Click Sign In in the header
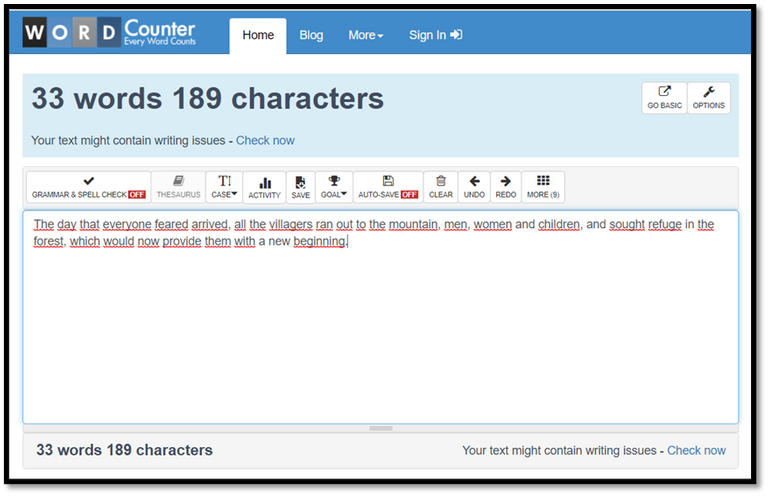The width and height of the screenshot is (768, 496). 435,35
